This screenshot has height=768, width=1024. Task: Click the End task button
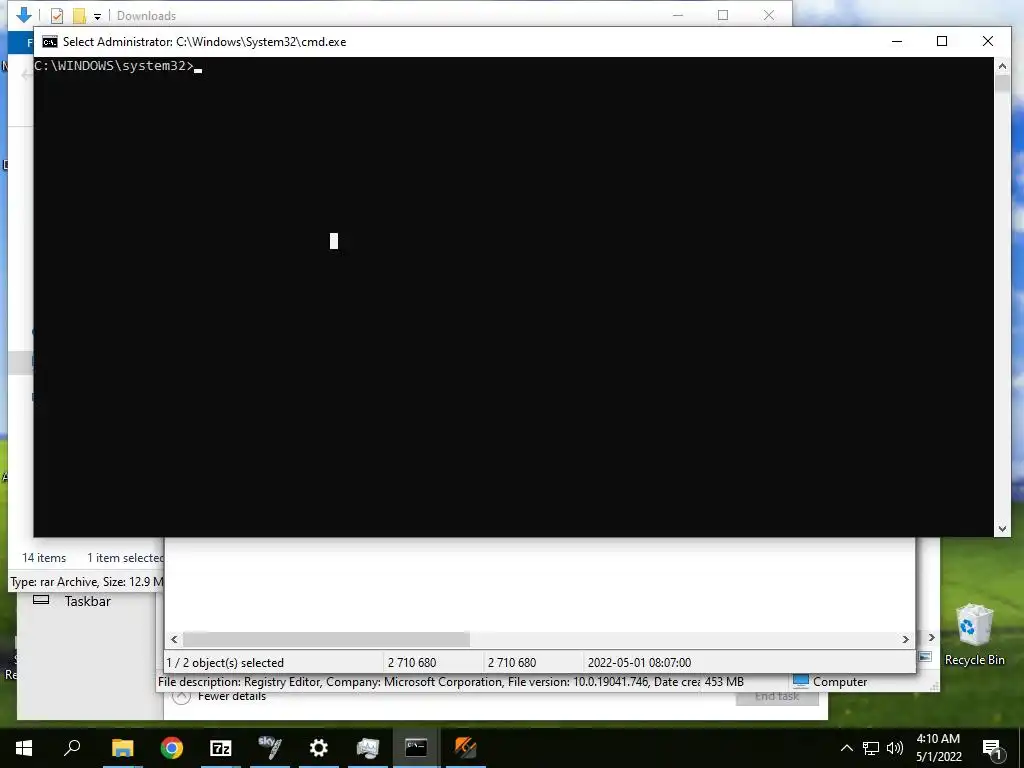coord(777,696)
